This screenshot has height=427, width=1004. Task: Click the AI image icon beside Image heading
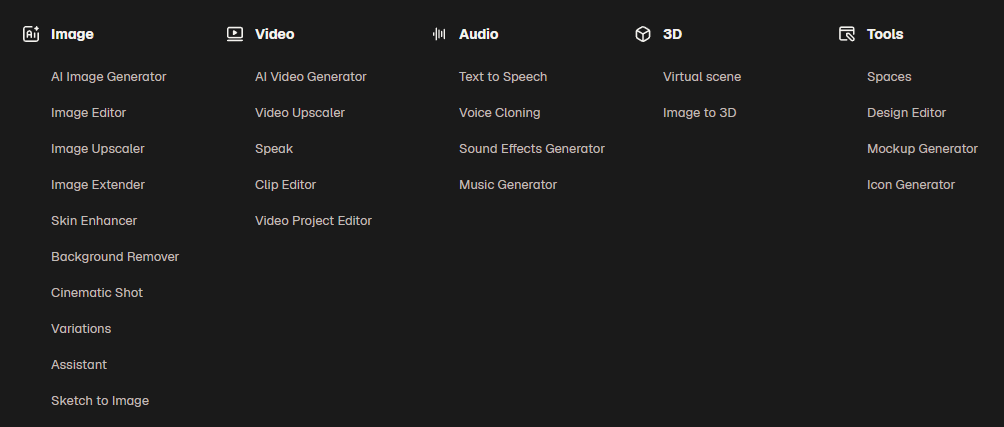[31, 34]
